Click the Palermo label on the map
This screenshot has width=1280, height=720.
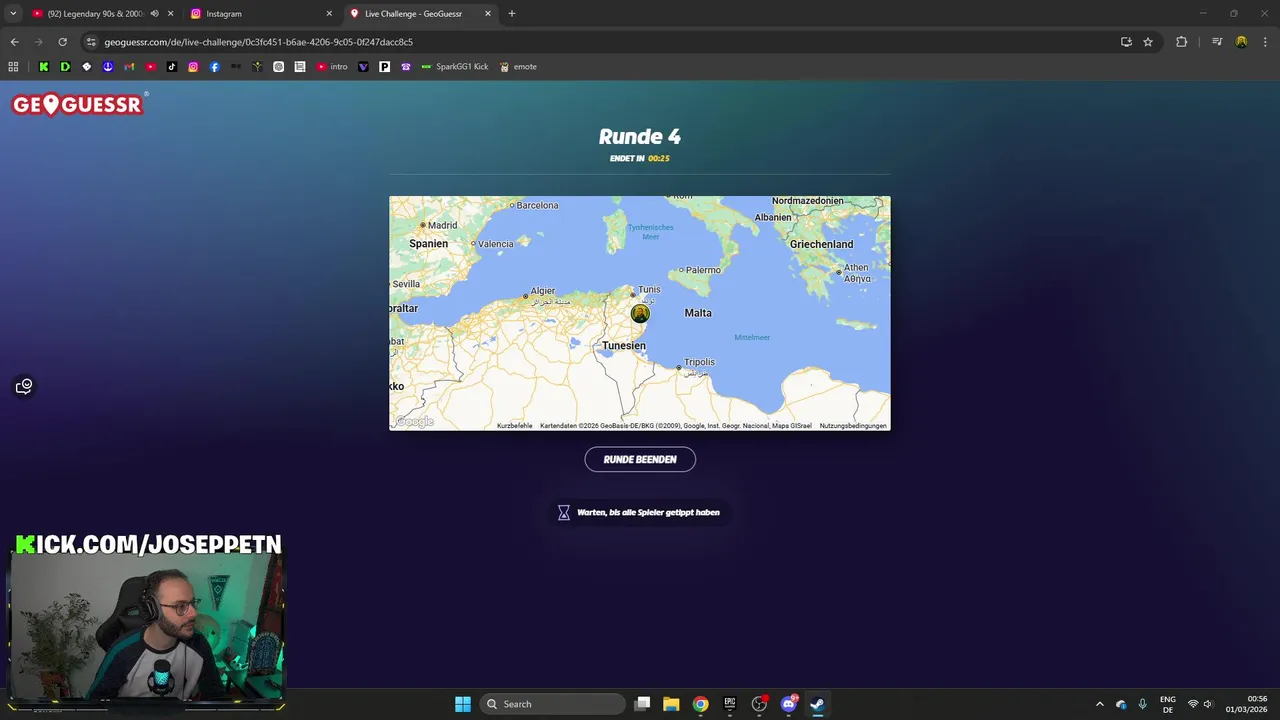[703, 270]
